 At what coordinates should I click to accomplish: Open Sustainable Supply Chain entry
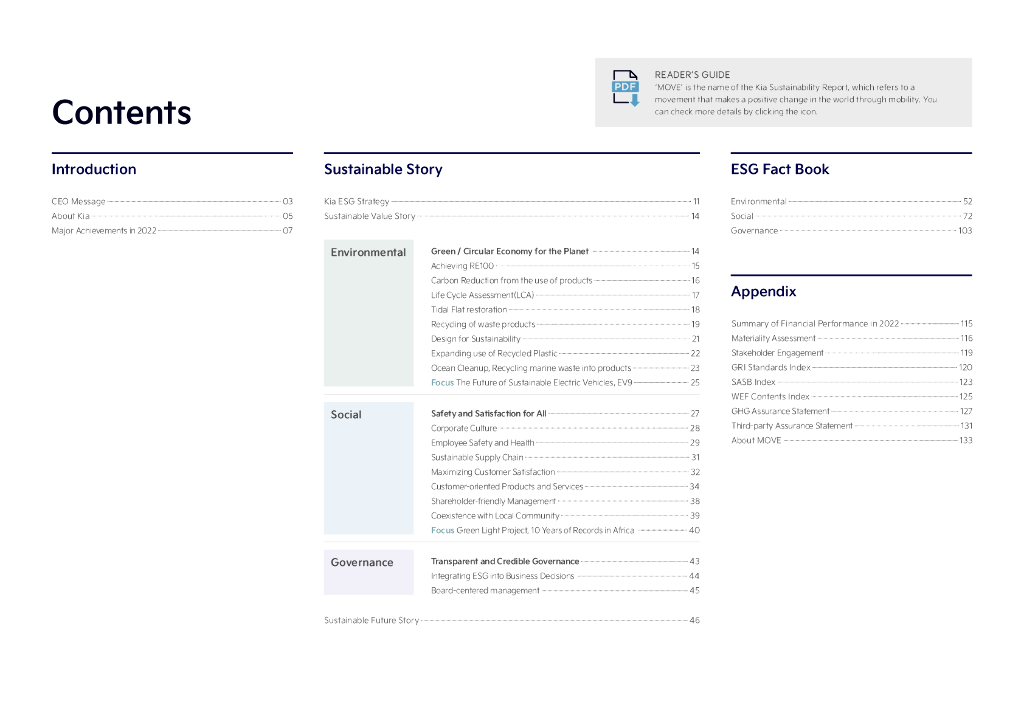(565, 458)
